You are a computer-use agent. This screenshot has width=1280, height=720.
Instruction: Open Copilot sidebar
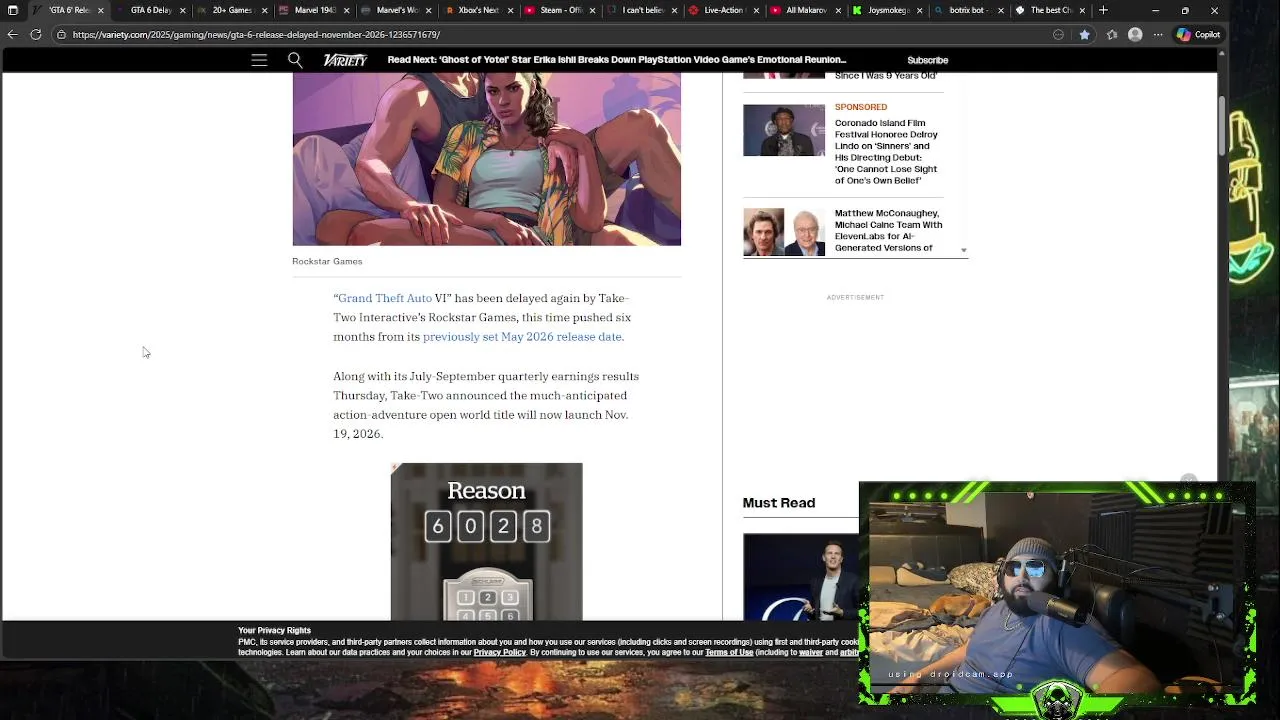tap(1198, 34)
